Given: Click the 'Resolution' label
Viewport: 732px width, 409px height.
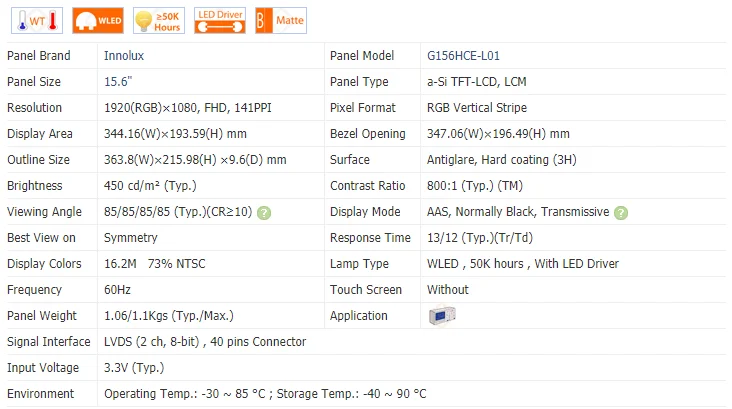Looking at the screenshot, I should [35, 108].
